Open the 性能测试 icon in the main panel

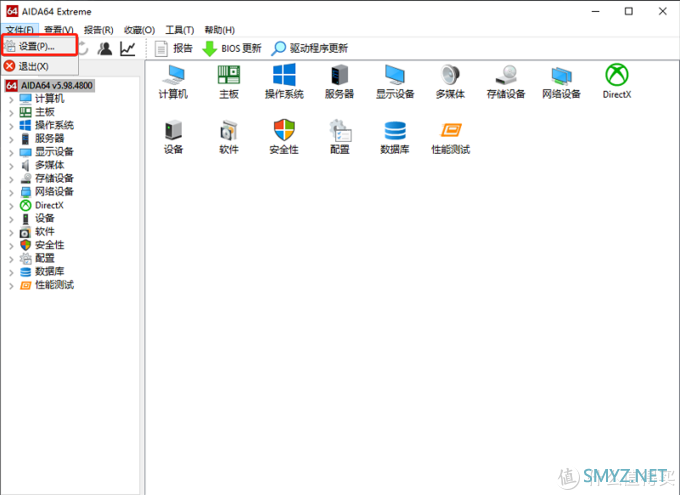(450, 137)
